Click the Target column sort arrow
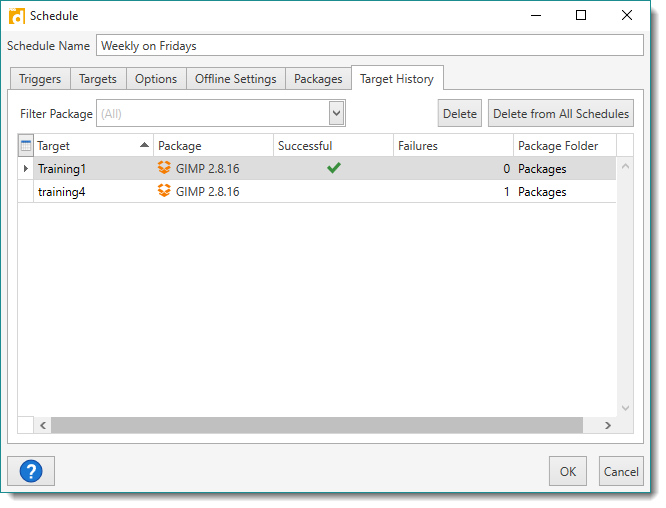 [x=144, y=146]
